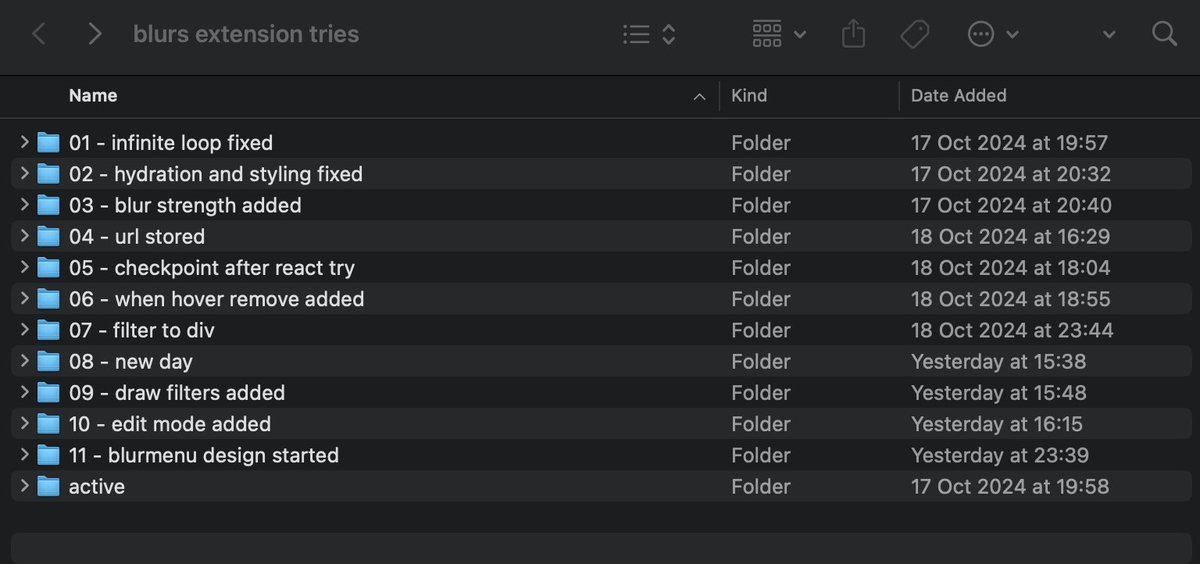
Task: Sort by the Kind column header
Action: pos(749,96)
